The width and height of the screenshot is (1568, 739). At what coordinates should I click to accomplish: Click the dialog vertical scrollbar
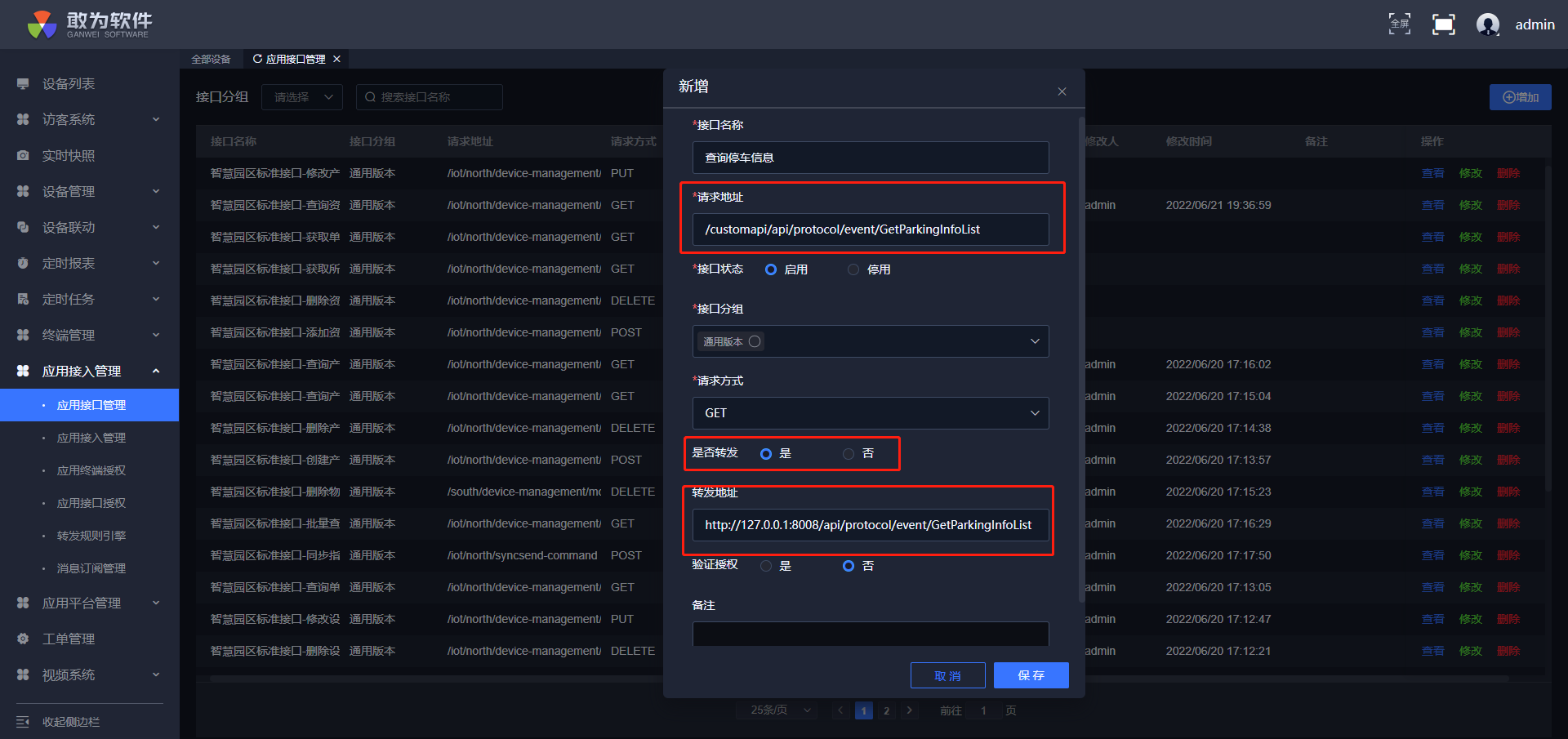tap(1081, 359)
